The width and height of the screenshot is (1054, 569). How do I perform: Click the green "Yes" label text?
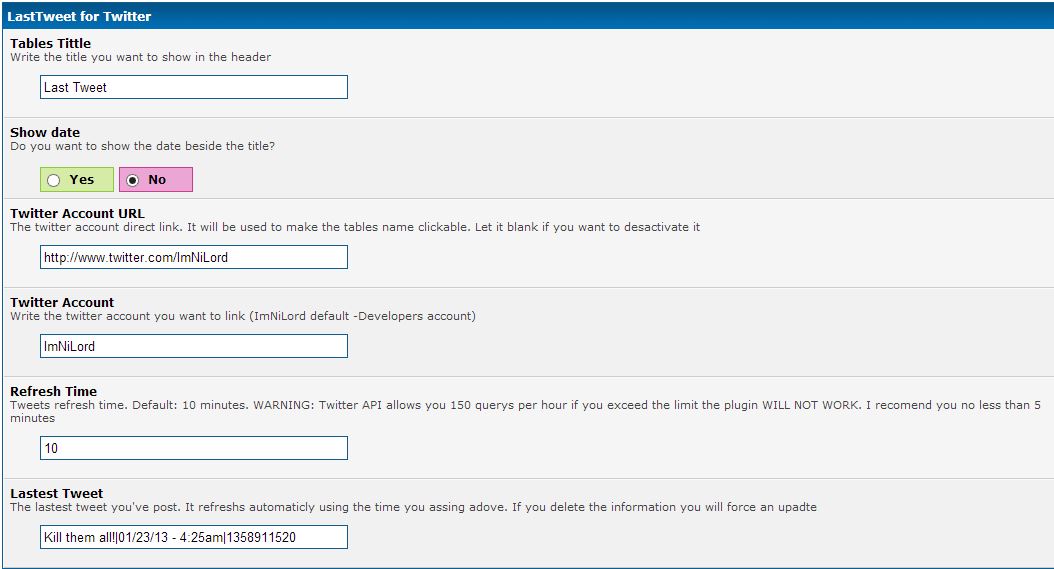(x=82, y=180)
